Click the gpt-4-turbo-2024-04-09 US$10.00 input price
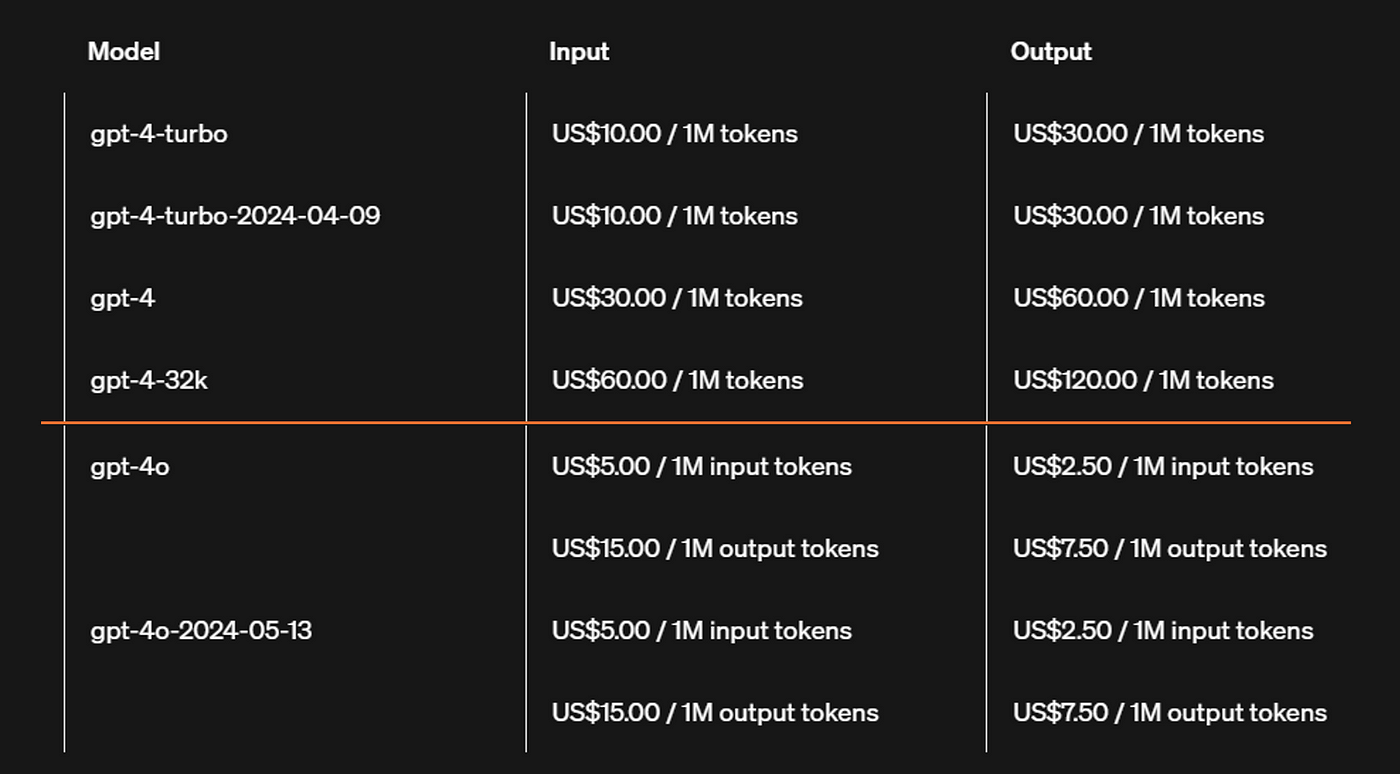This screenshot has width=1400, height=774. coord(674,216)
